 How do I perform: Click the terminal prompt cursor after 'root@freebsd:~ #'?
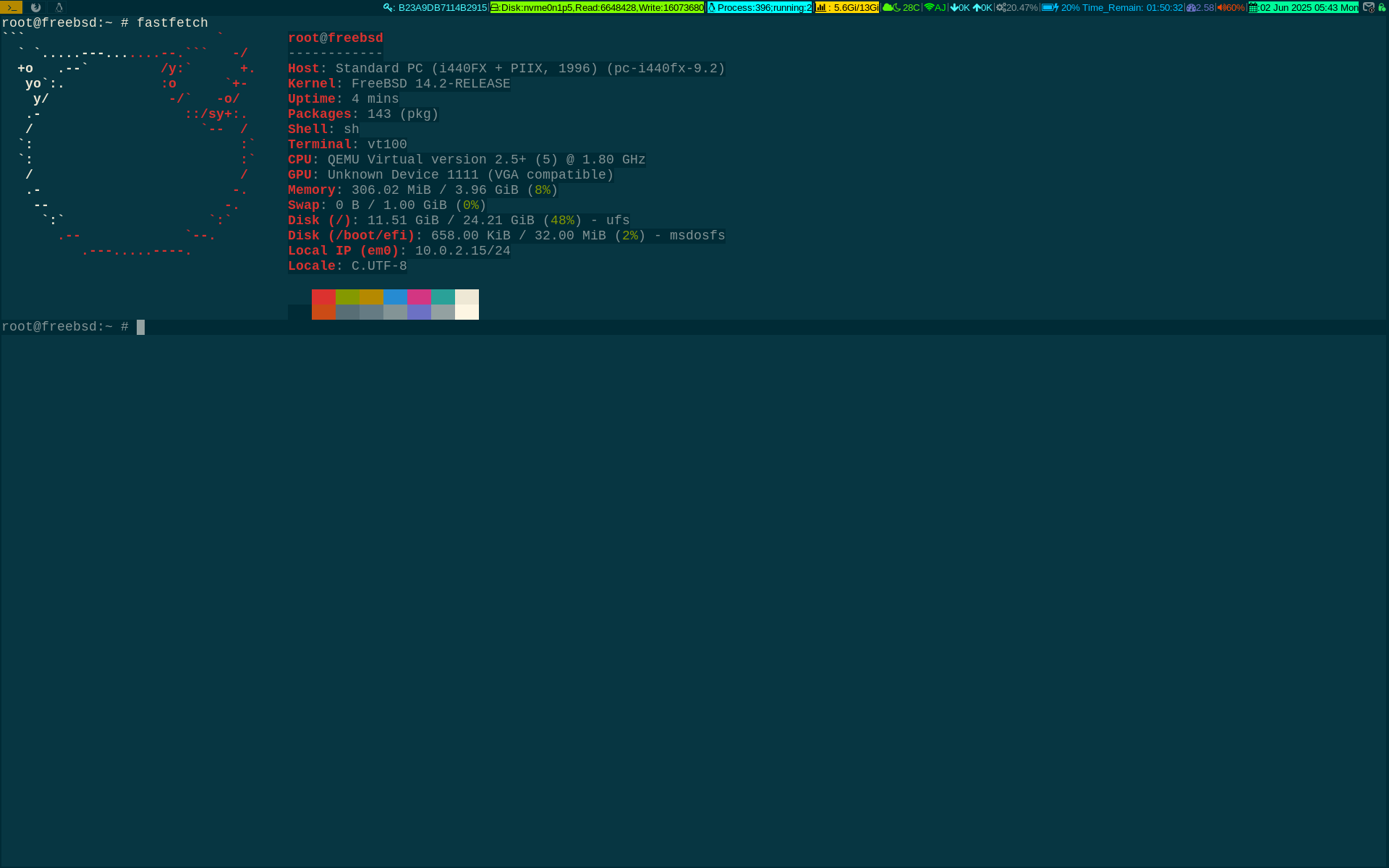point(140,327)
